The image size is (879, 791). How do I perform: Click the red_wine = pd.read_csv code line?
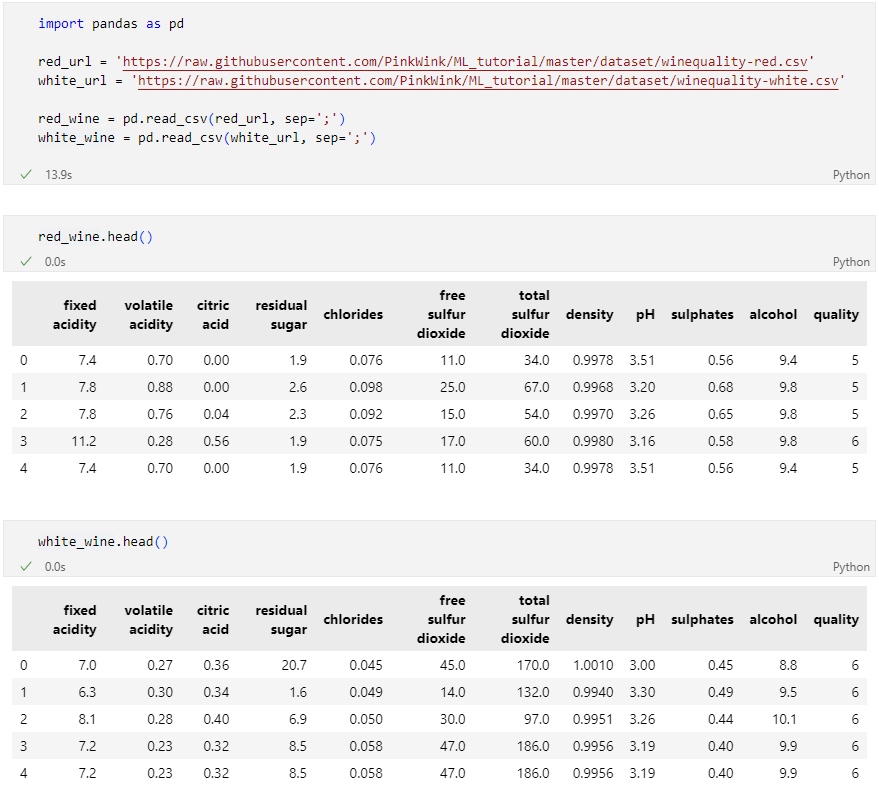click(192, 119)
